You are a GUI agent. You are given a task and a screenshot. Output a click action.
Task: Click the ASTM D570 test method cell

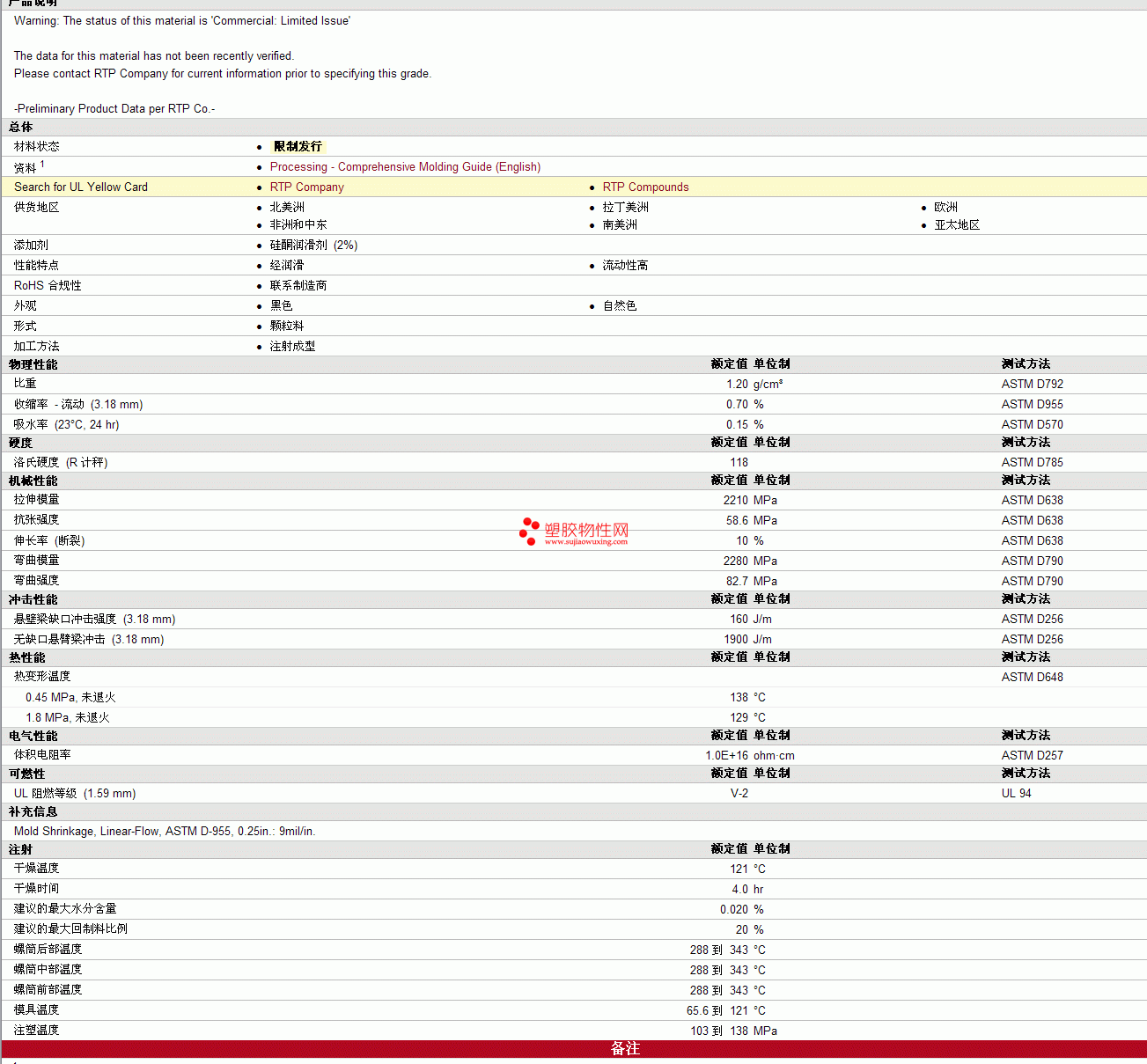pyautogui.click(x=1032, y=425)
